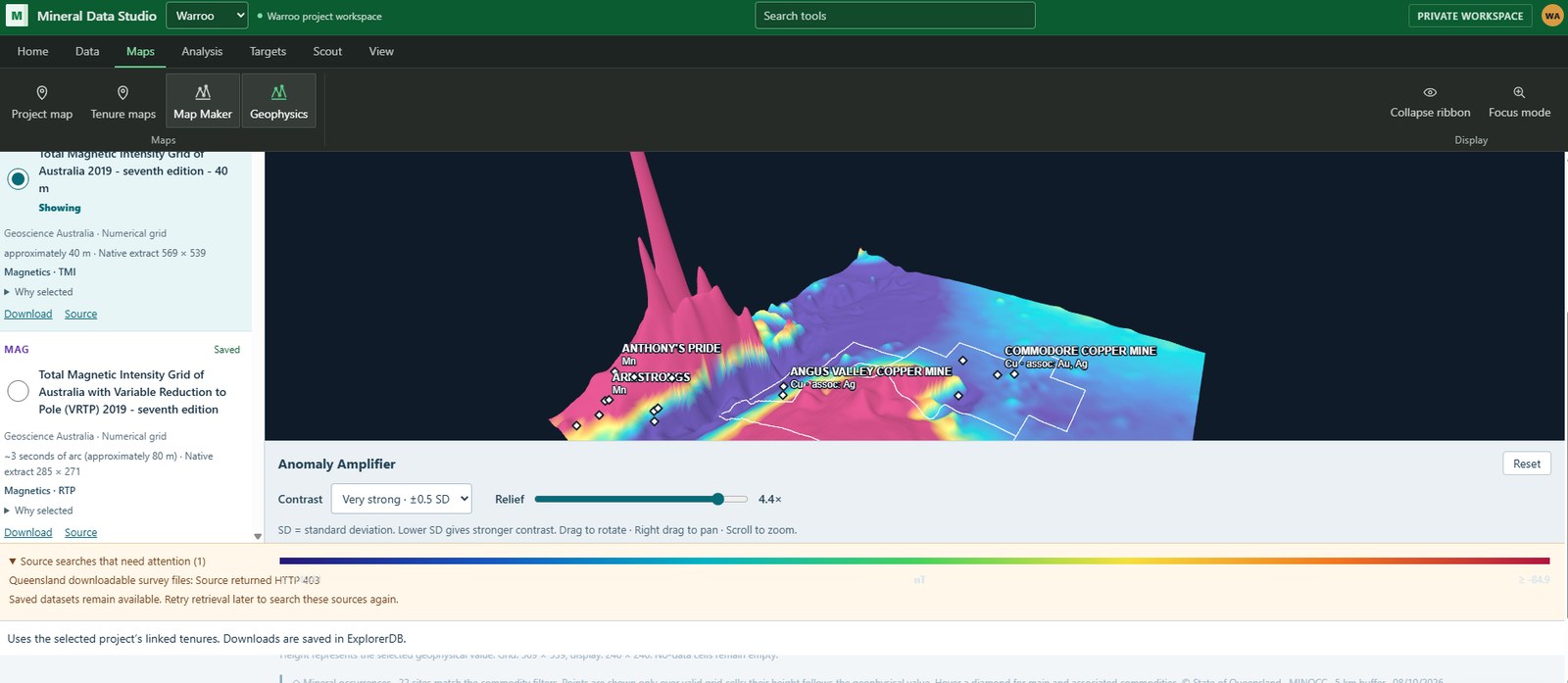Image resolution: width=1568 pixels, height=683 pixels.
Task: Click the Anthony's Pride site marker
Action: click(614, 372)
